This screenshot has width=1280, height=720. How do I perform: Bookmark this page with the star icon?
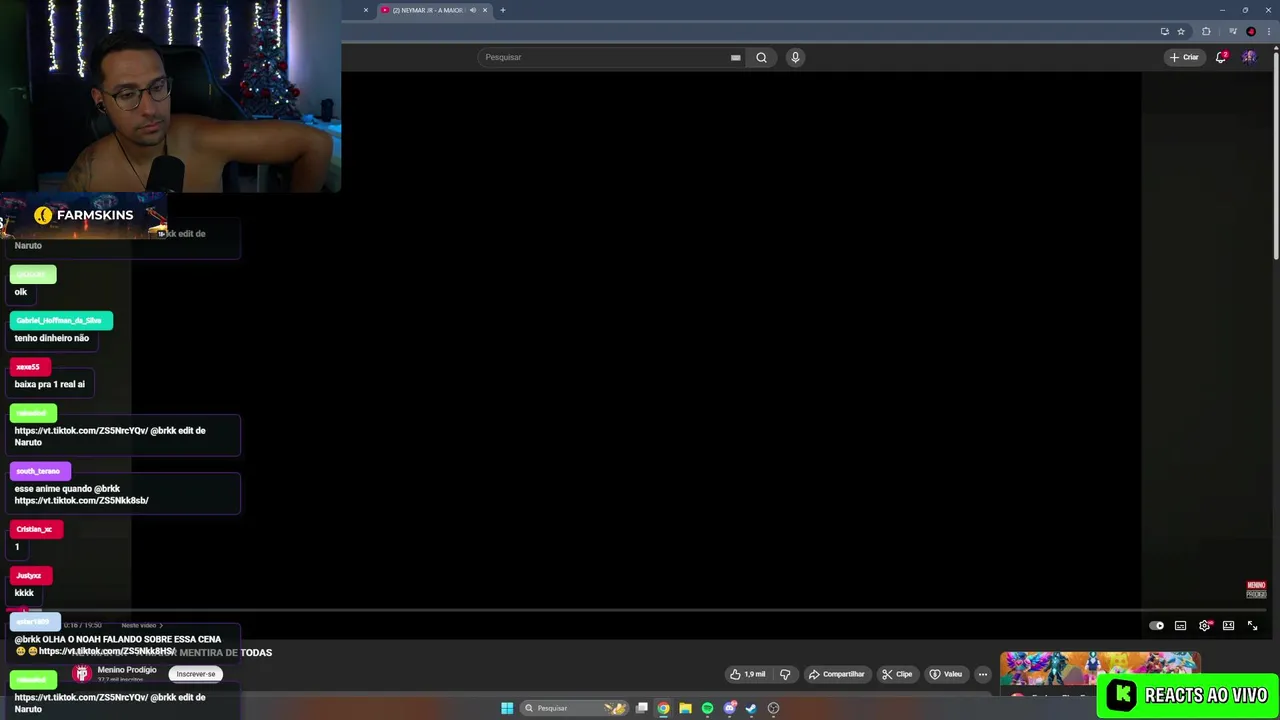coord(1181,31)
